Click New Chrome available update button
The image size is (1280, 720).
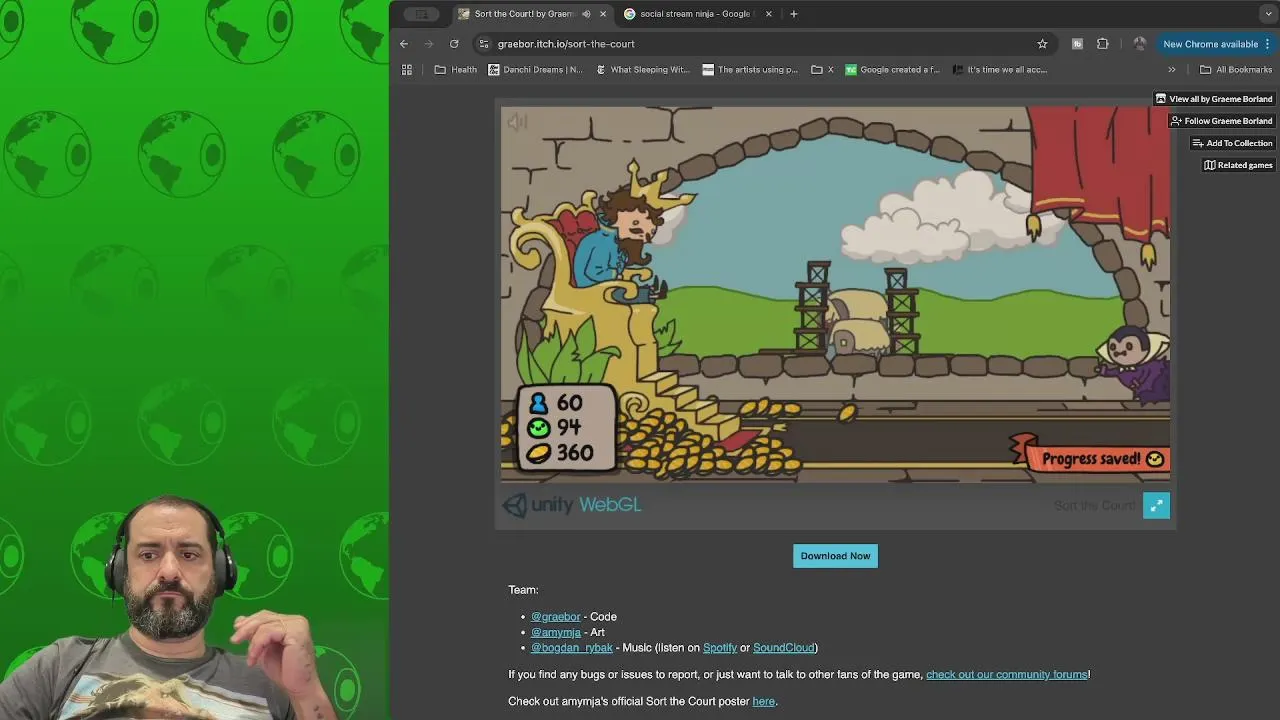point(1216,44)
